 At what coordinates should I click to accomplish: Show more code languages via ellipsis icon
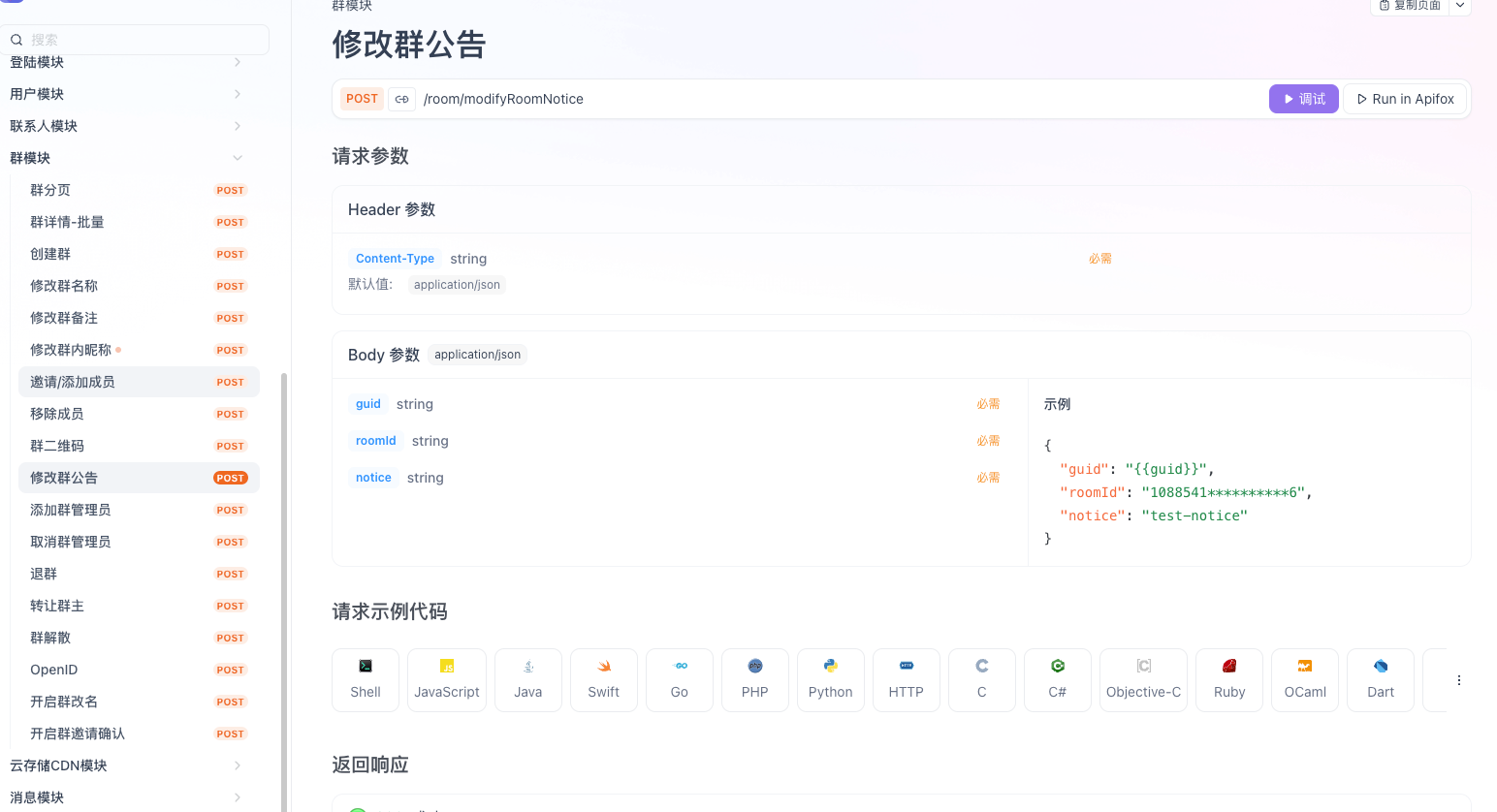pyautogui.click(x=1459, y=679)
